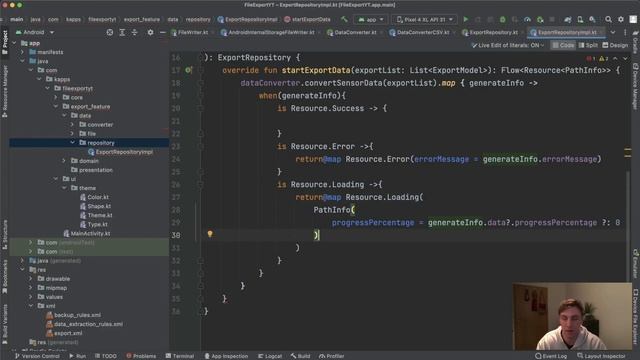Hide the Project panel with minus icon
This screenshot has width=640, height=360.
162,32
